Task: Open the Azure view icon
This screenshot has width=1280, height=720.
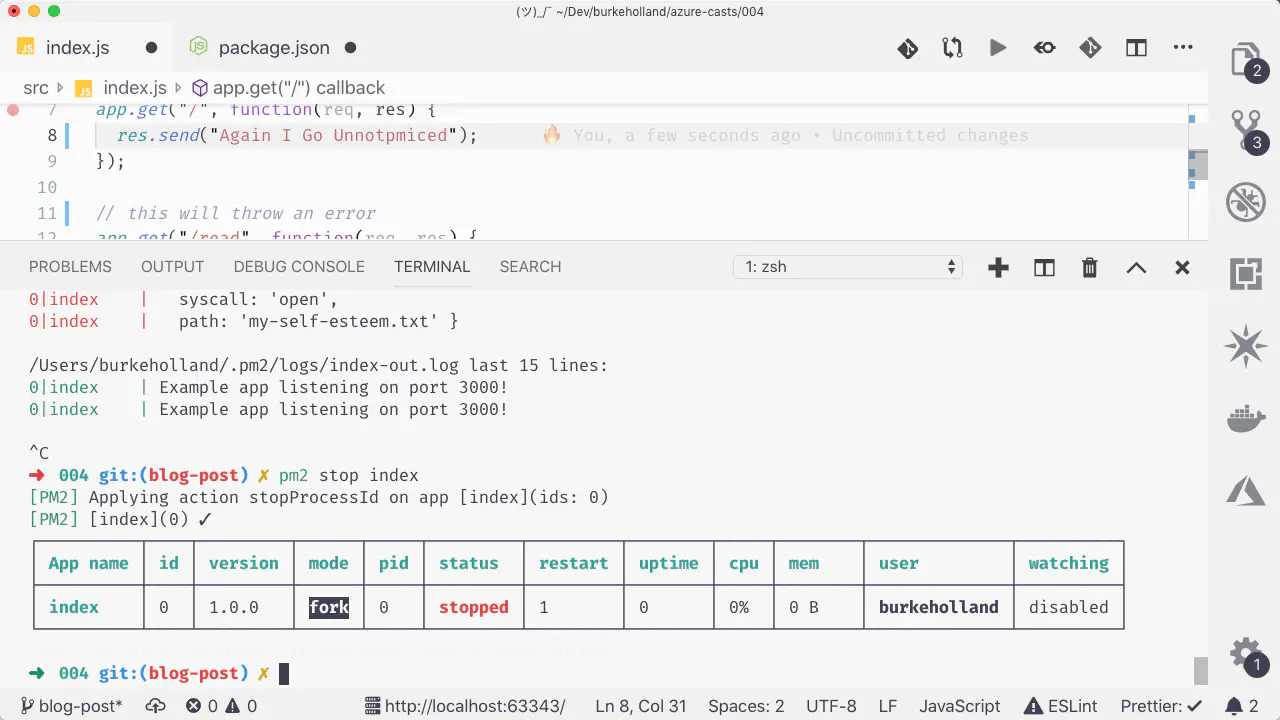Action: pyautogui.click(x=1246, y=490)
